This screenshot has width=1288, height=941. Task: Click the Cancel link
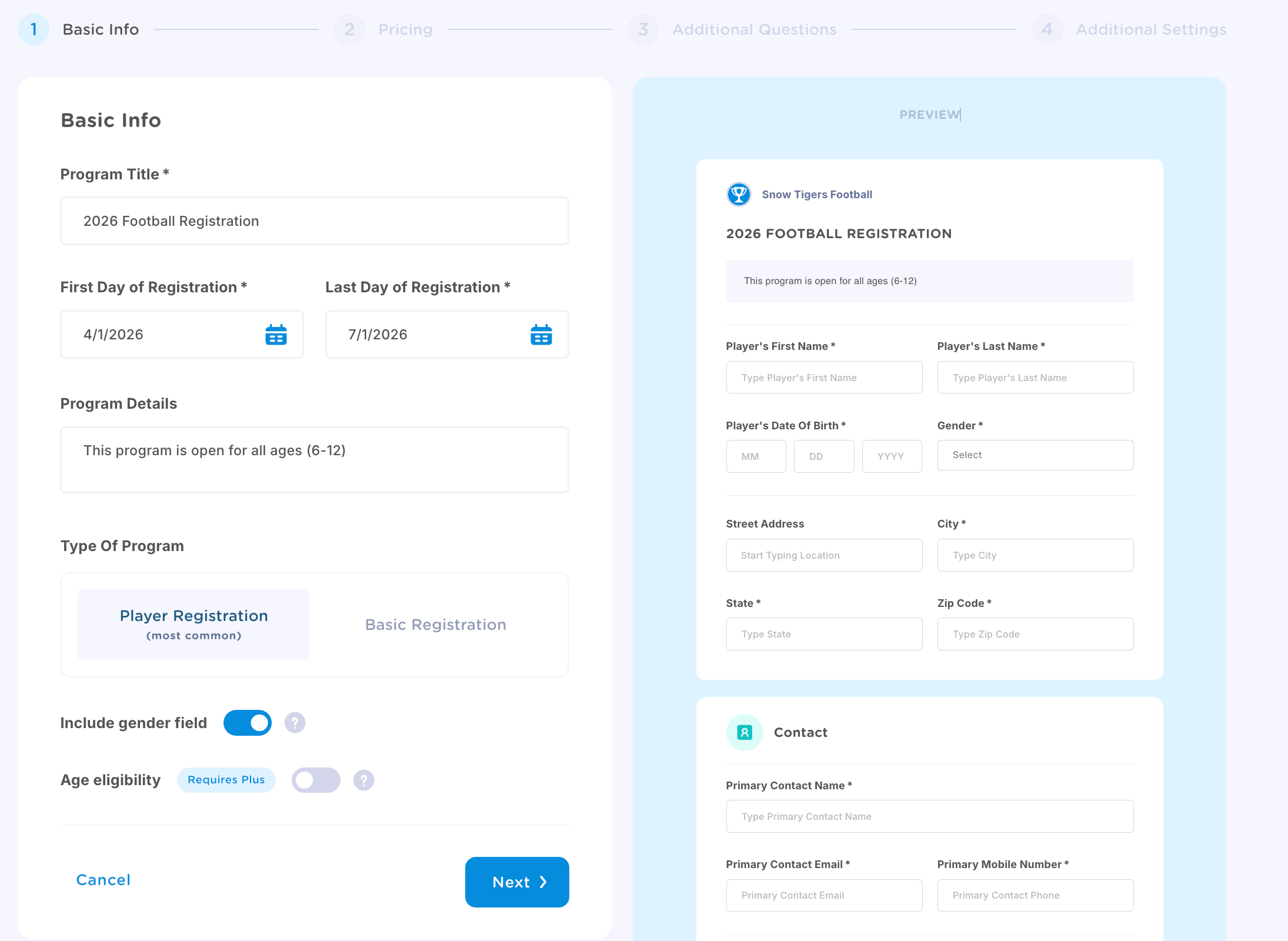pyautogui.click(x=104, y=880)
